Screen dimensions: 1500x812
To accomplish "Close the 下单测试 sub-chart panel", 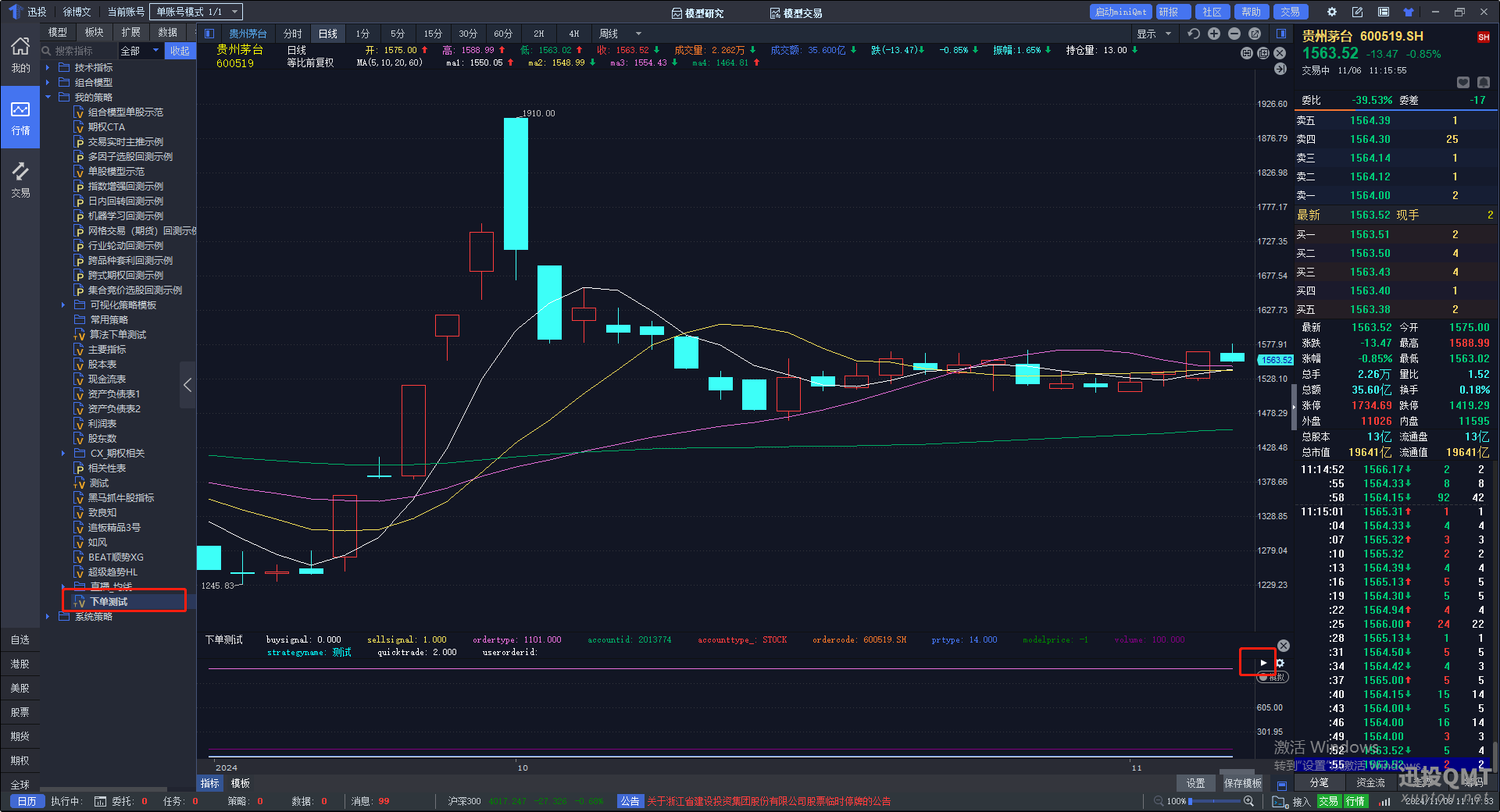I will pyautogui.click(x=1283, y=646).
